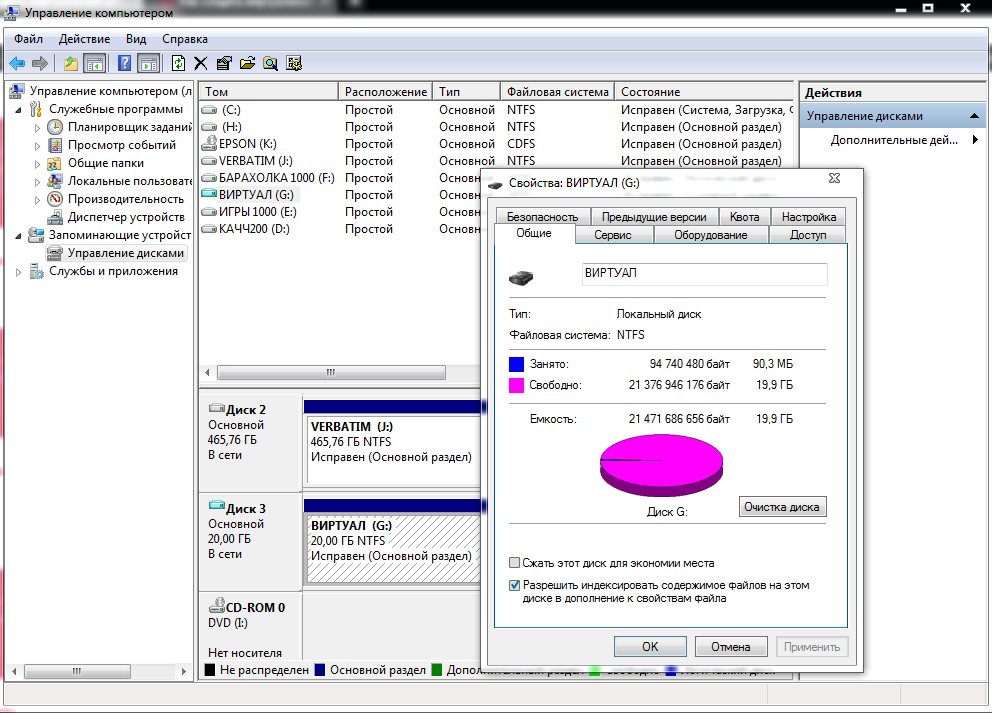This screenshot has height=713, width=992.
Task: Toggle the console tree pane icon
Action: [x=94, y=63]
